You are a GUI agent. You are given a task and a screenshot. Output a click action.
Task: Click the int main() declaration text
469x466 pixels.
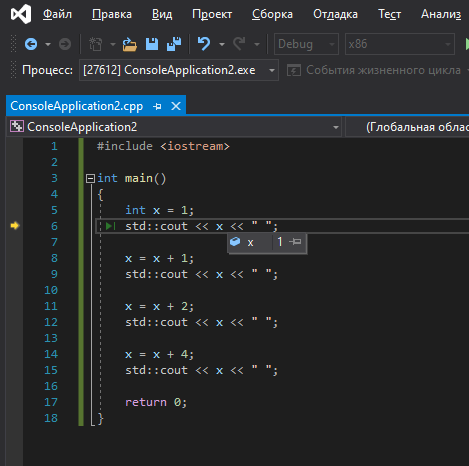131,178
